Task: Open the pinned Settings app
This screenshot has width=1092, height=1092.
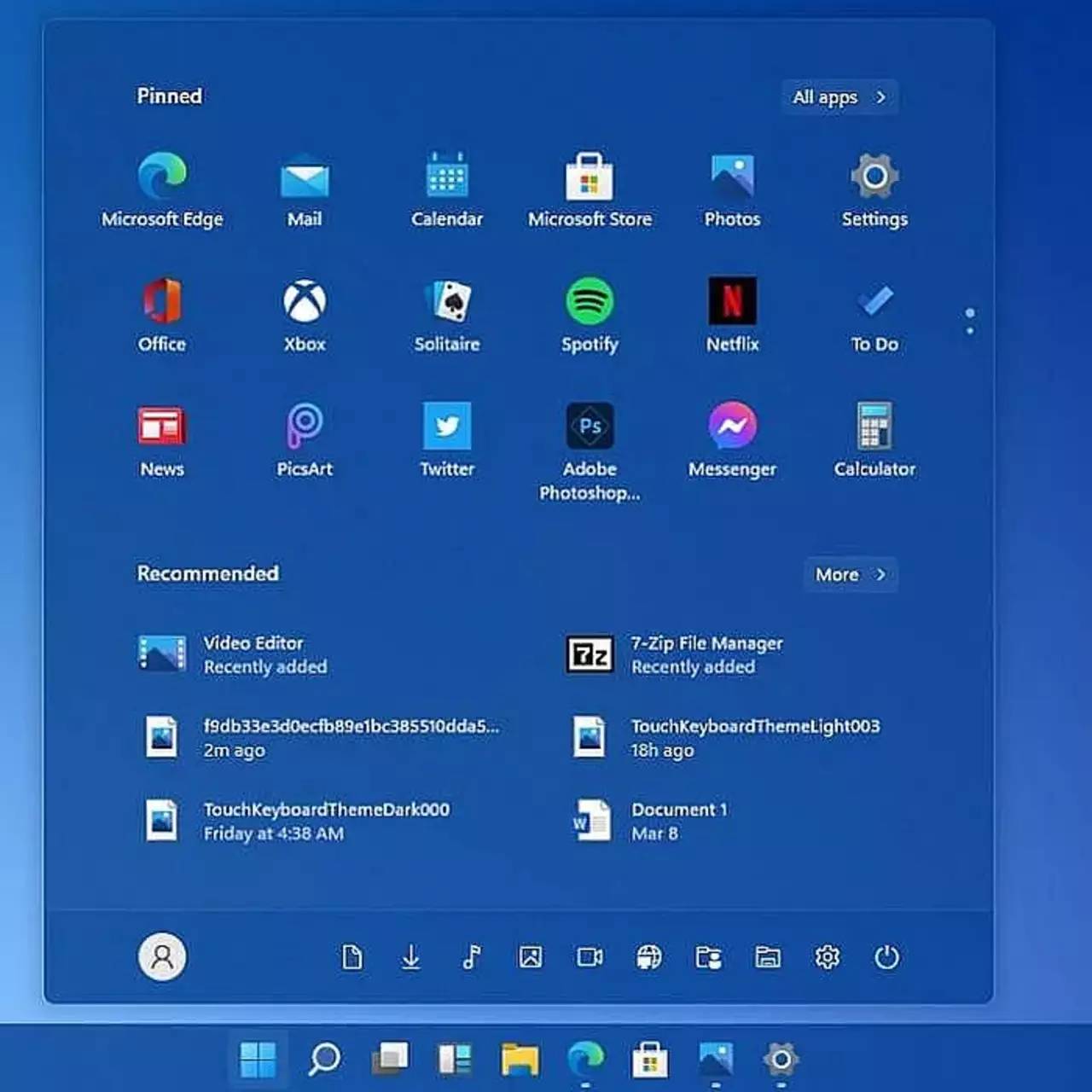Action: 874,190
